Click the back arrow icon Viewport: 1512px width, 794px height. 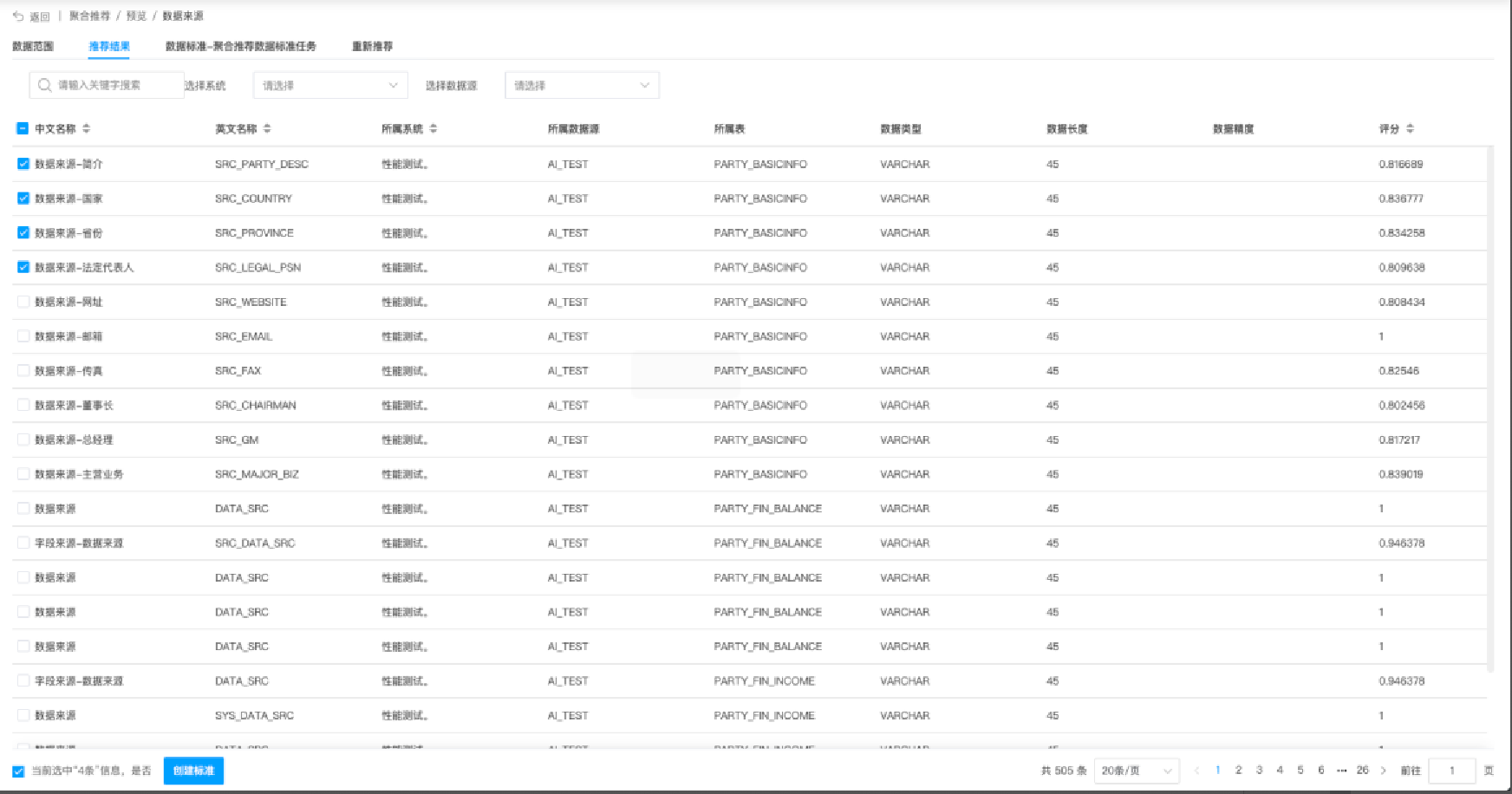coord(18,16)
